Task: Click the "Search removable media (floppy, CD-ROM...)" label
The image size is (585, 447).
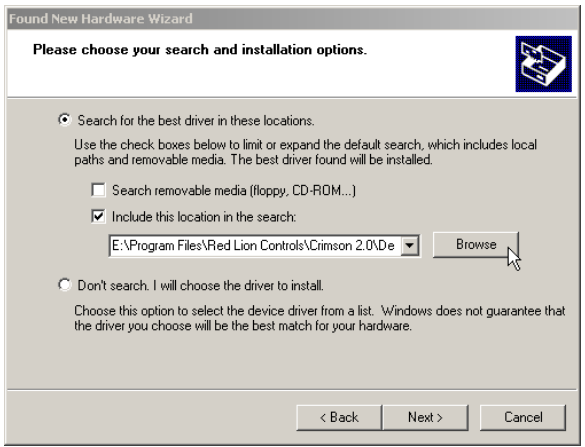Action: tap(234, 190)
